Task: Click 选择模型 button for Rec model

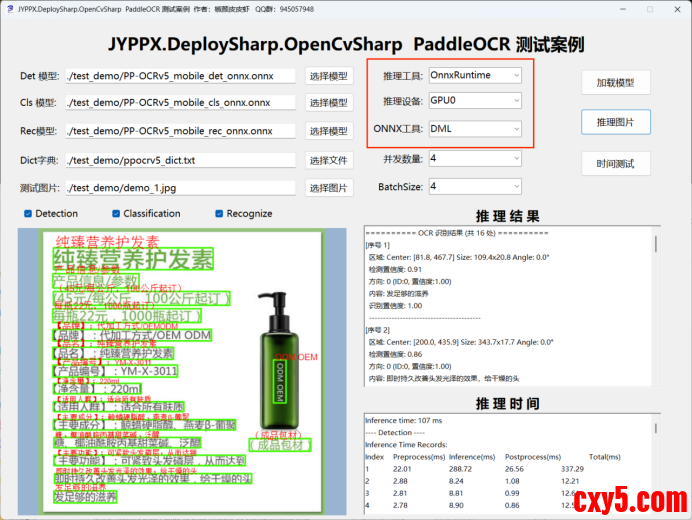Action: click(329, 131)
